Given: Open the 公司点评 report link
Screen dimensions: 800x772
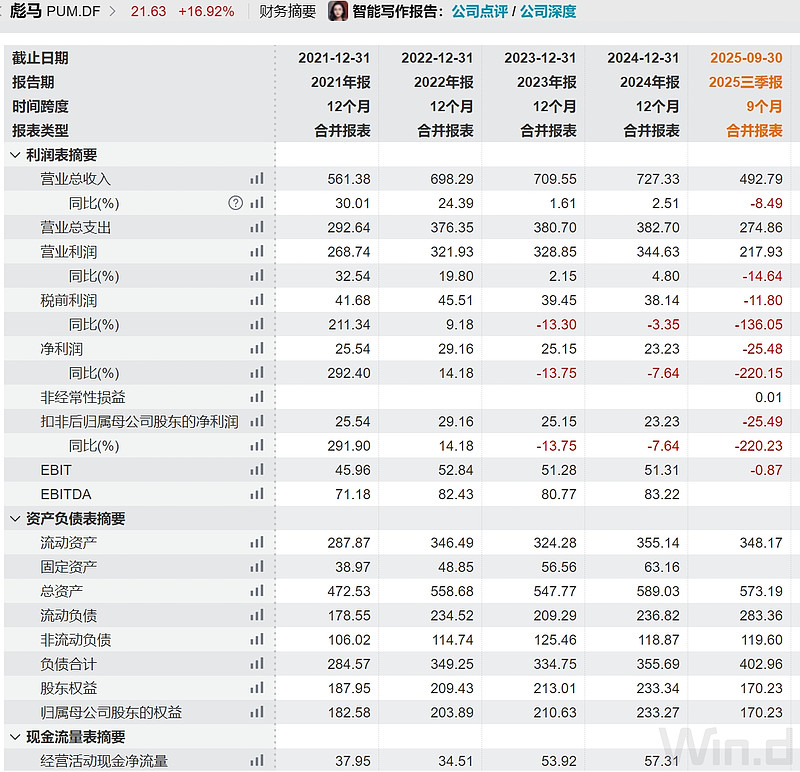Looking at the screenshot, I should pos(480,11).
